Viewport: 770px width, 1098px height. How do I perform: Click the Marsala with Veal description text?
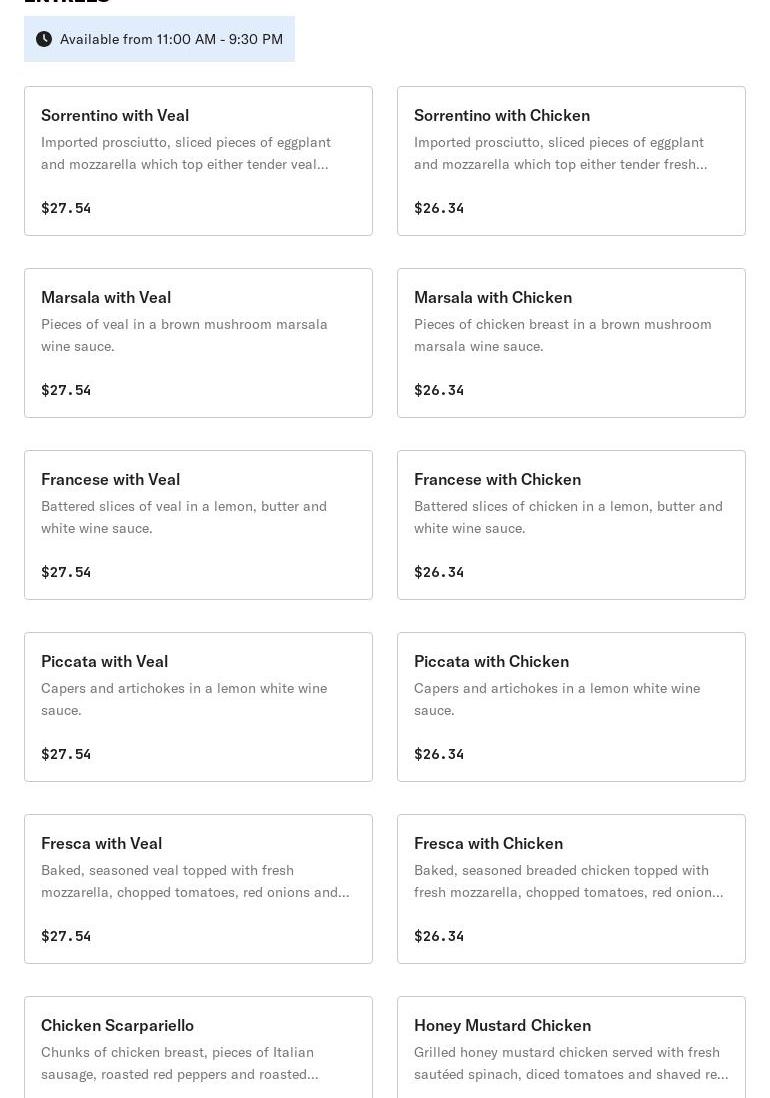[x=184, y=335]
